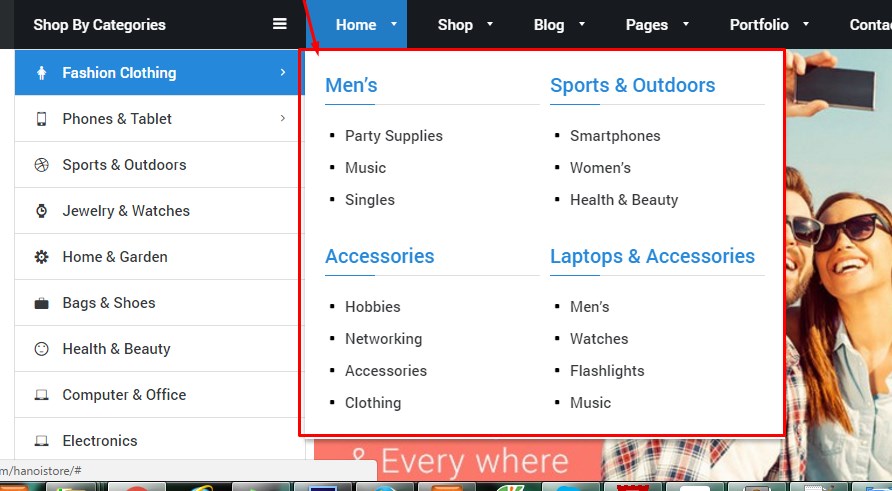Go to the Flashlights link
Viewport: 892px width, 491px height.
click(607, 371)
